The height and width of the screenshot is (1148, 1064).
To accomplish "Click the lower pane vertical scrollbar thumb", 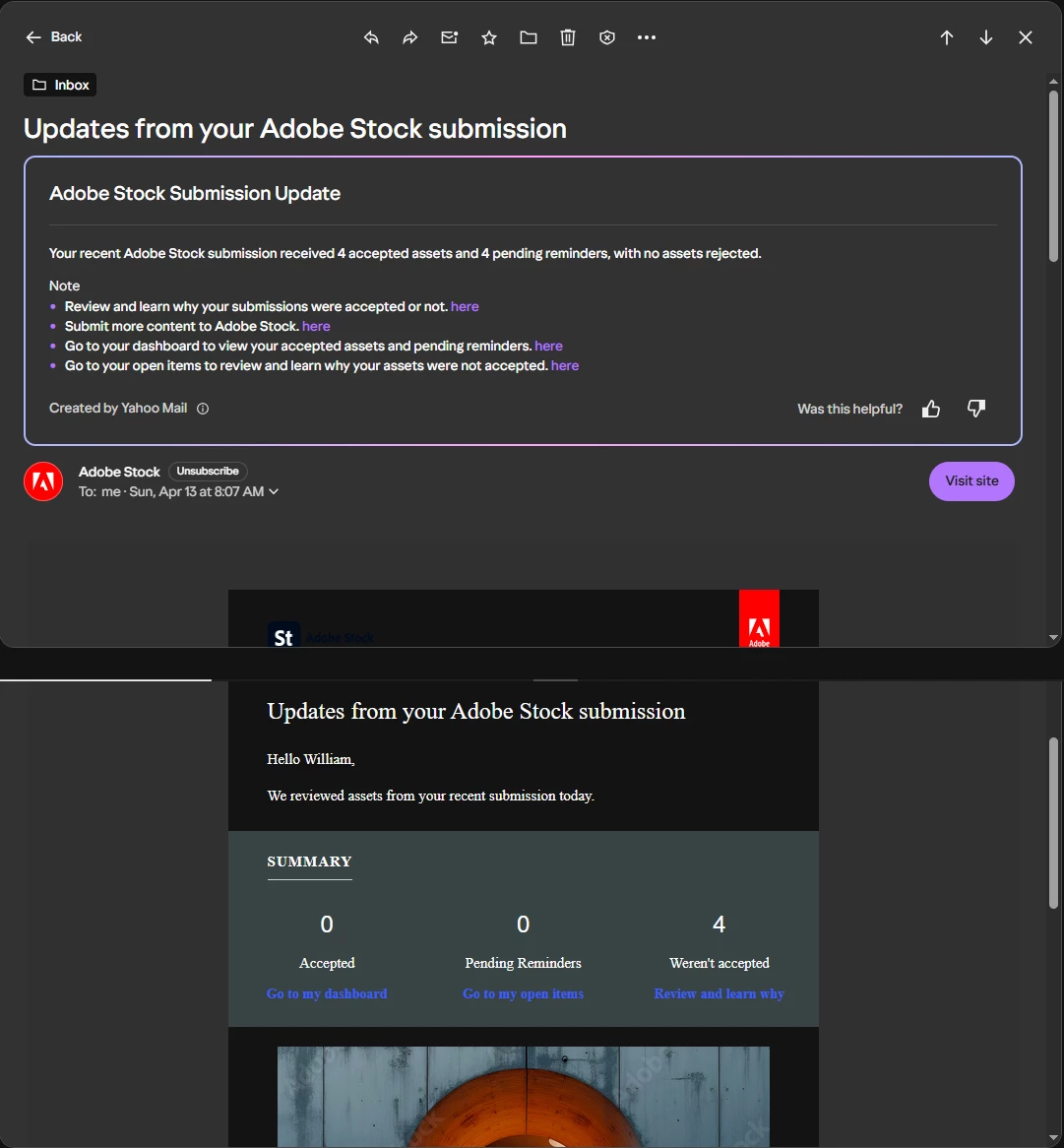I will point(1054,823).
